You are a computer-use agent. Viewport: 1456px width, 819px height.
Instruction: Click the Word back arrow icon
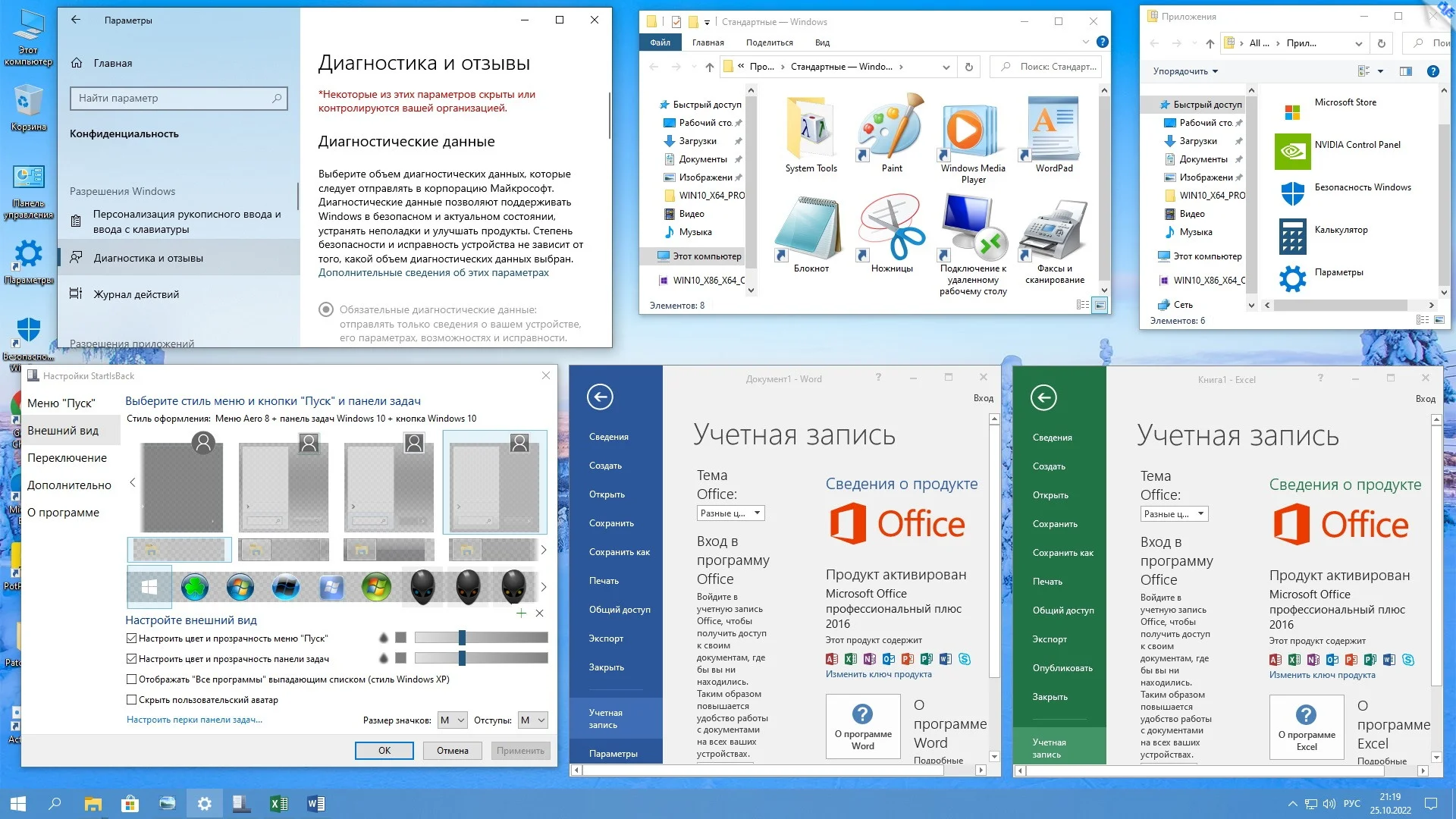pyautogui.click(x=600, y=397)
